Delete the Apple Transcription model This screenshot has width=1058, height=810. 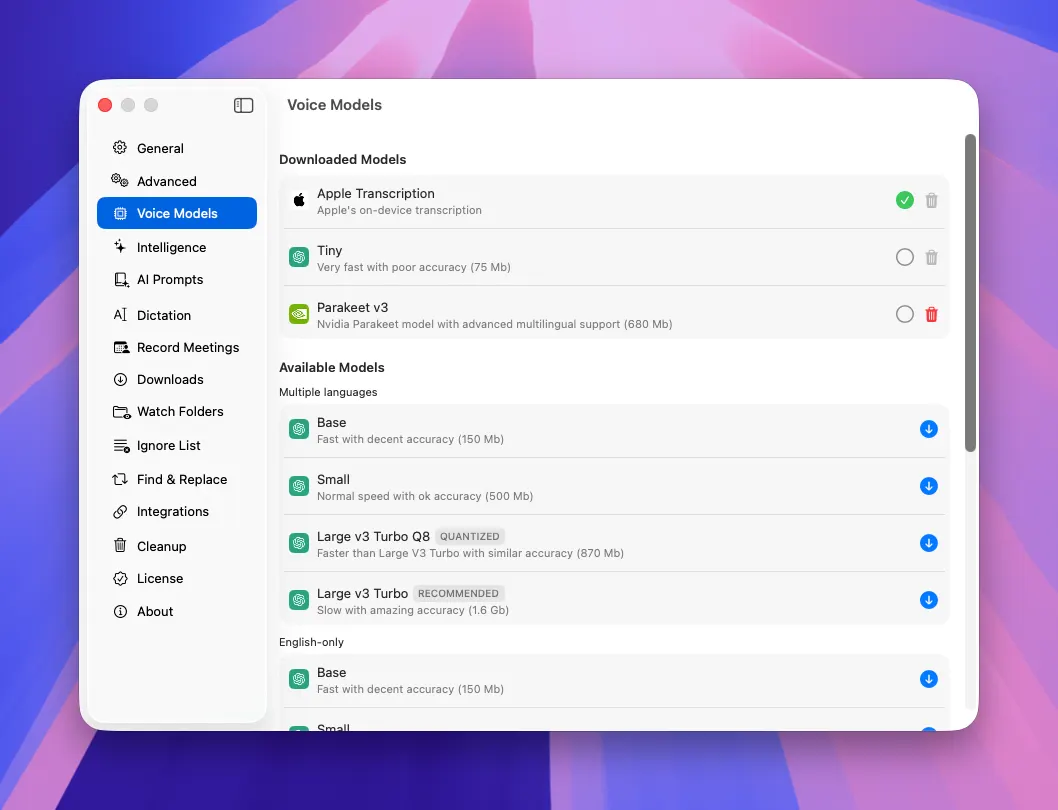coord(931,200)
